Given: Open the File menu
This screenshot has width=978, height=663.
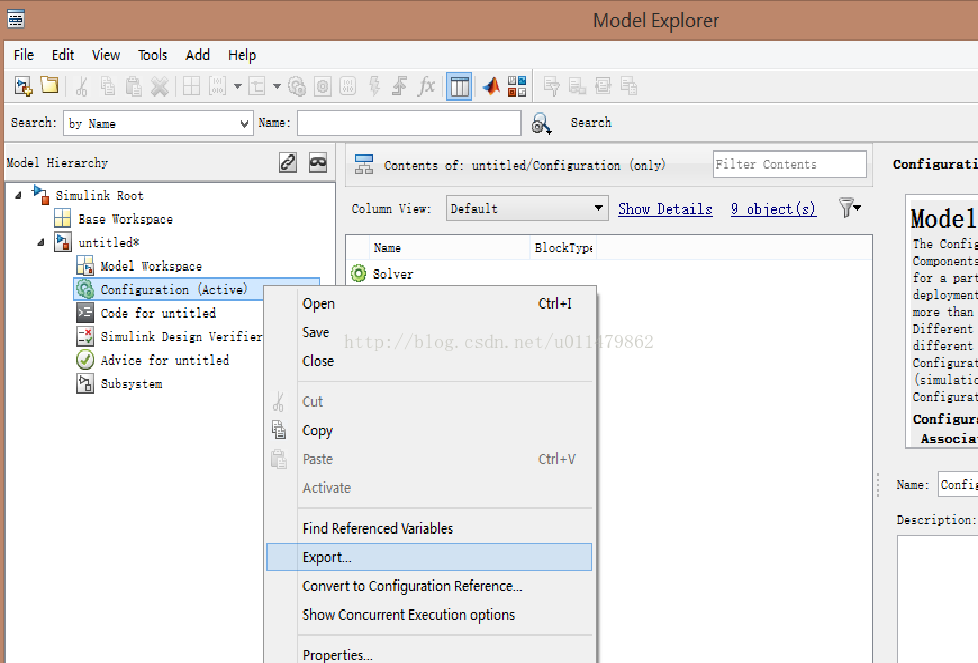Looking at the screenshot, I should pyautogui.click(x=24, y=55).
